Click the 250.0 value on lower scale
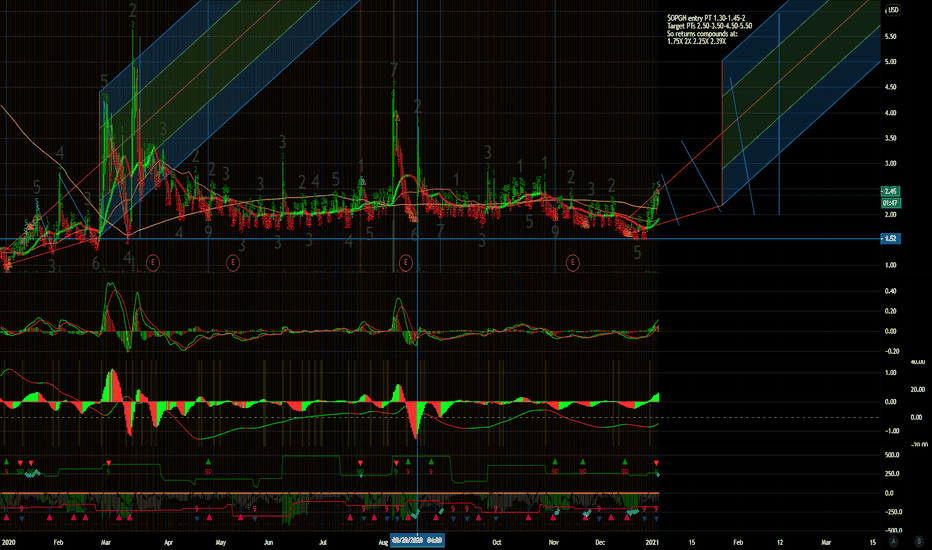 892,474
